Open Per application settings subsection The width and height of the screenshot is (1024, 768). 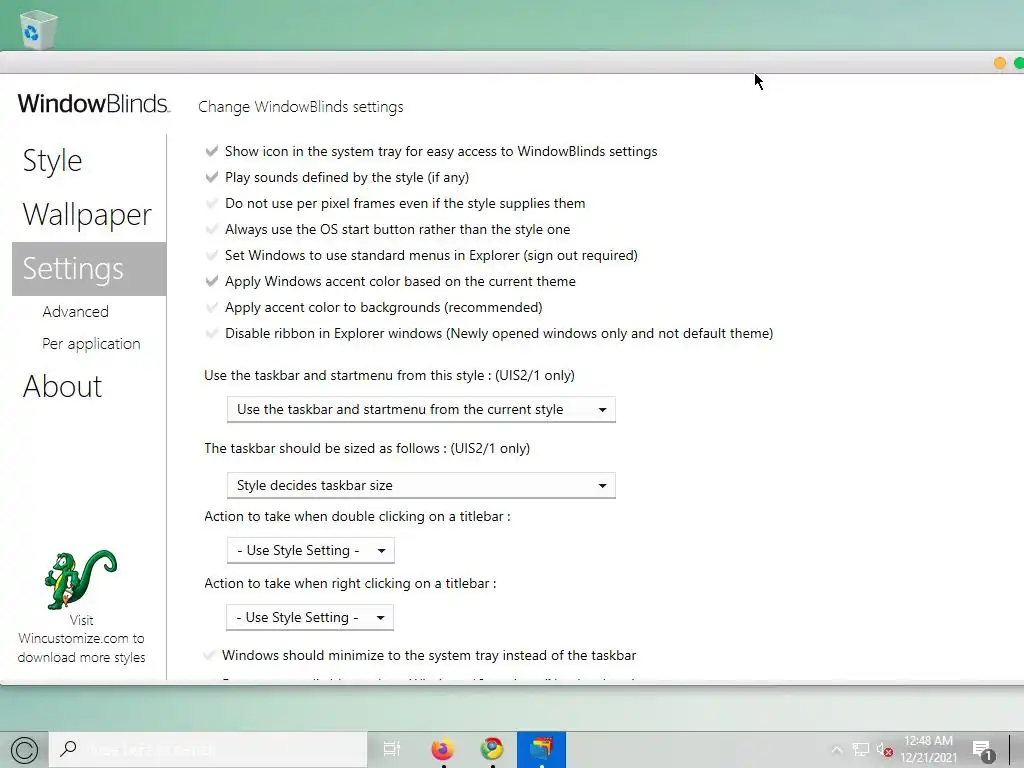click(x=91, y=344)
